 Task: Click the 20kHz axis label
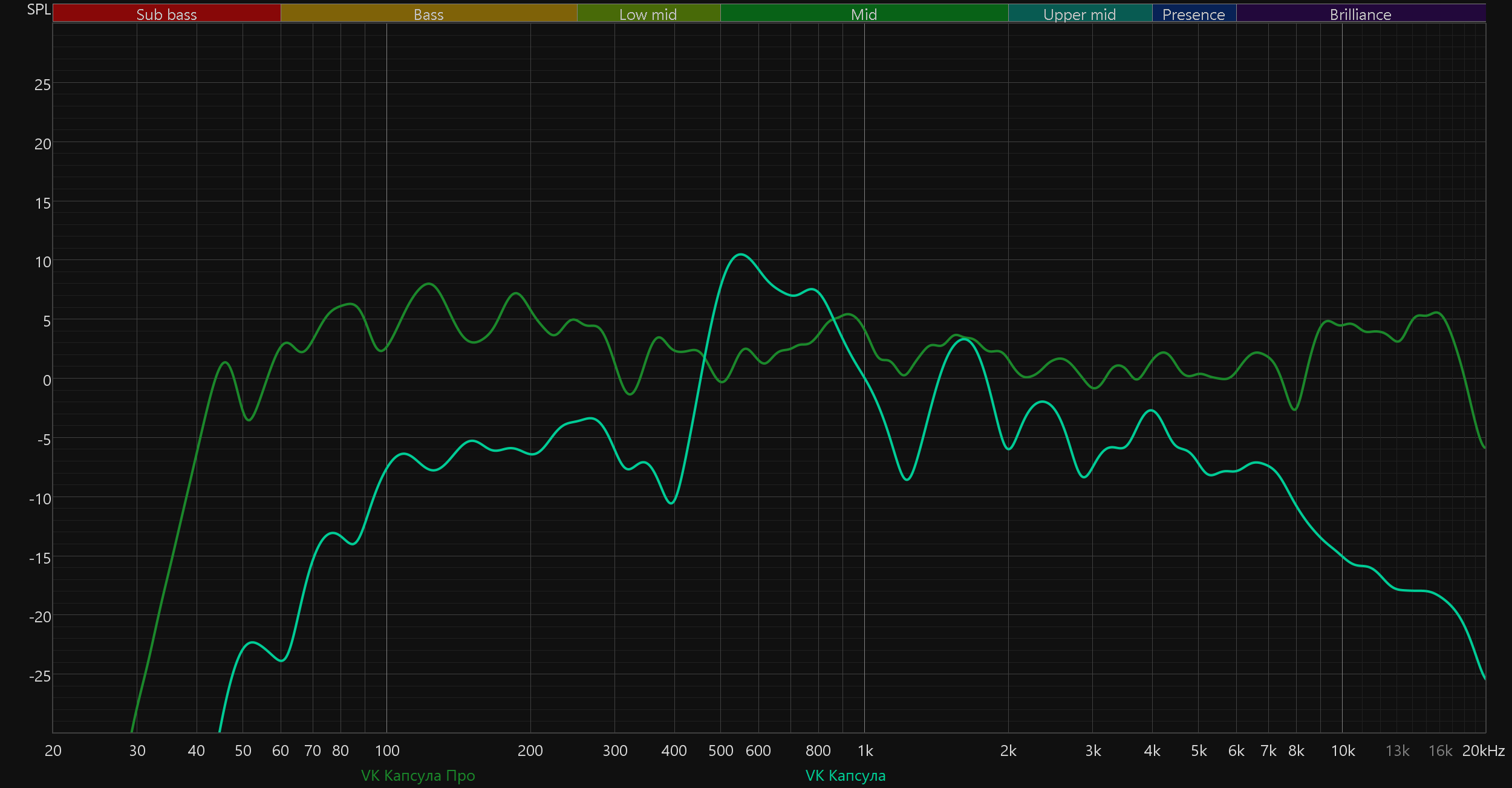tap(1483, 751)
